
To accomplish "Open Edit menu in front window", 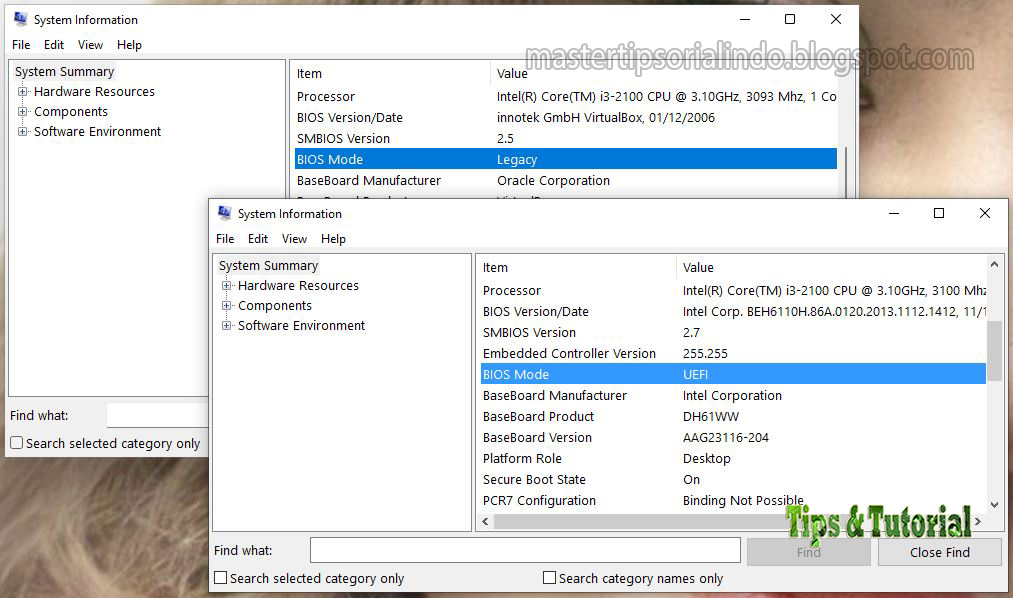I will click(258, 239).
